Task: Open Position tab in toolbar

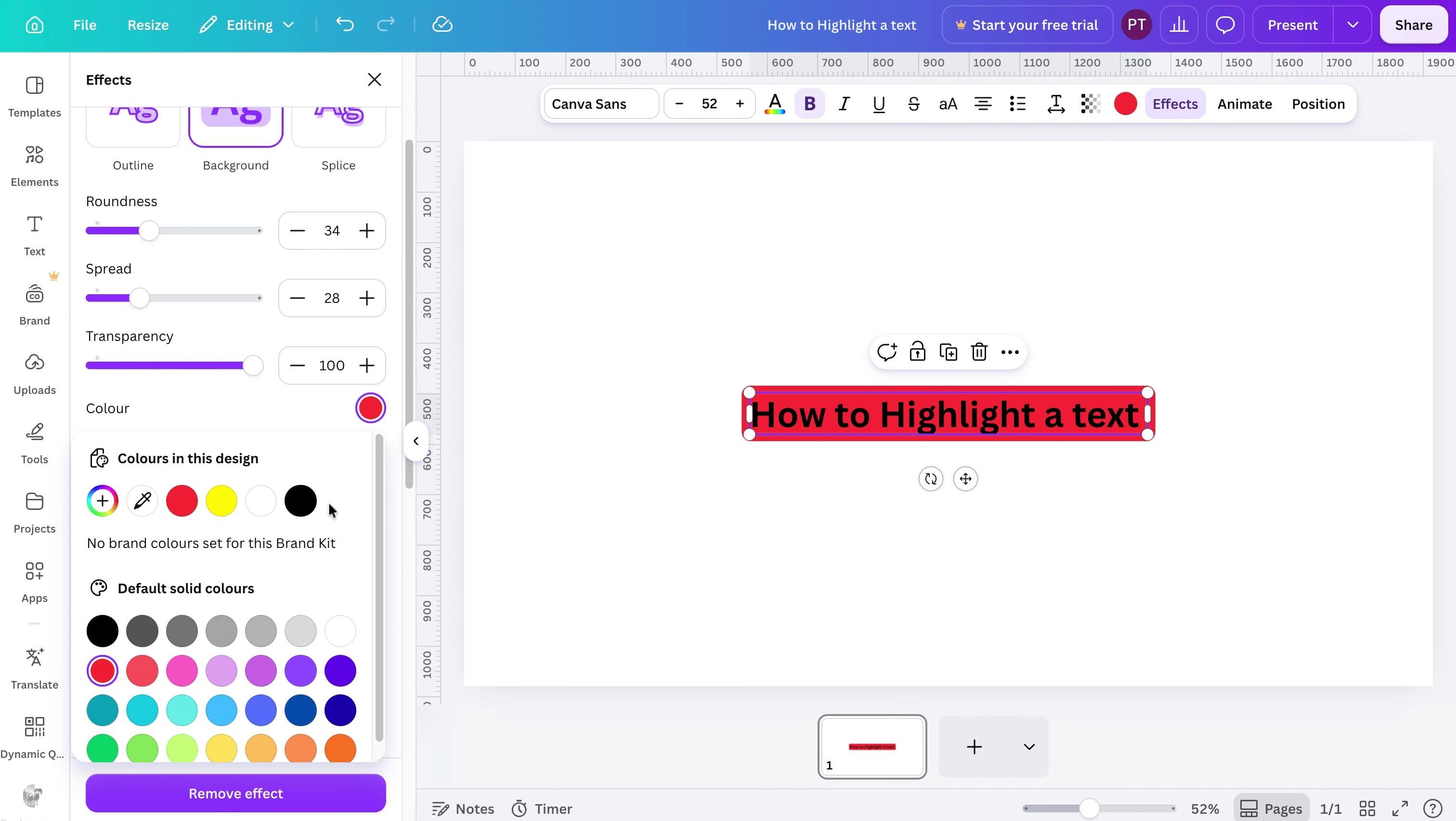Action: 1318,104
